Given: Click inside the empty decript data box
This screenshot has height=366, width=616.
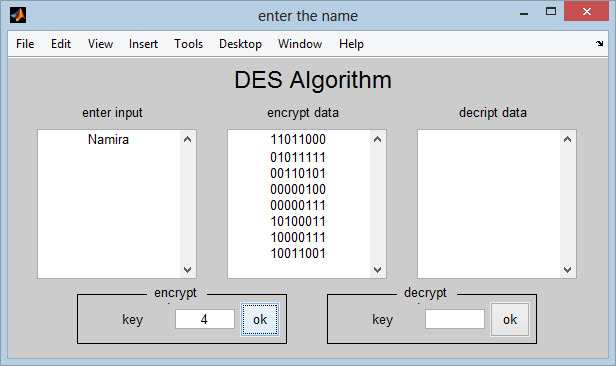Looking at the screenshot, I should tap(489, 204).
